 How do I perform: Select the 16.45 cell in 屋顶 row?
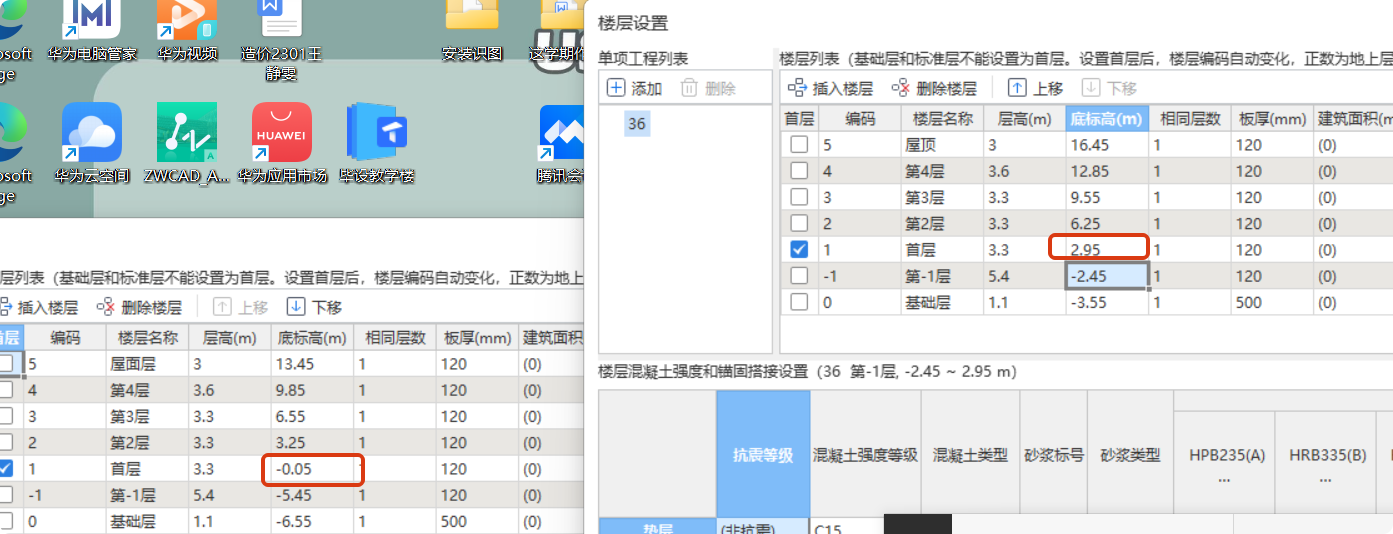pyautogui.click(x=1107, y=145)
